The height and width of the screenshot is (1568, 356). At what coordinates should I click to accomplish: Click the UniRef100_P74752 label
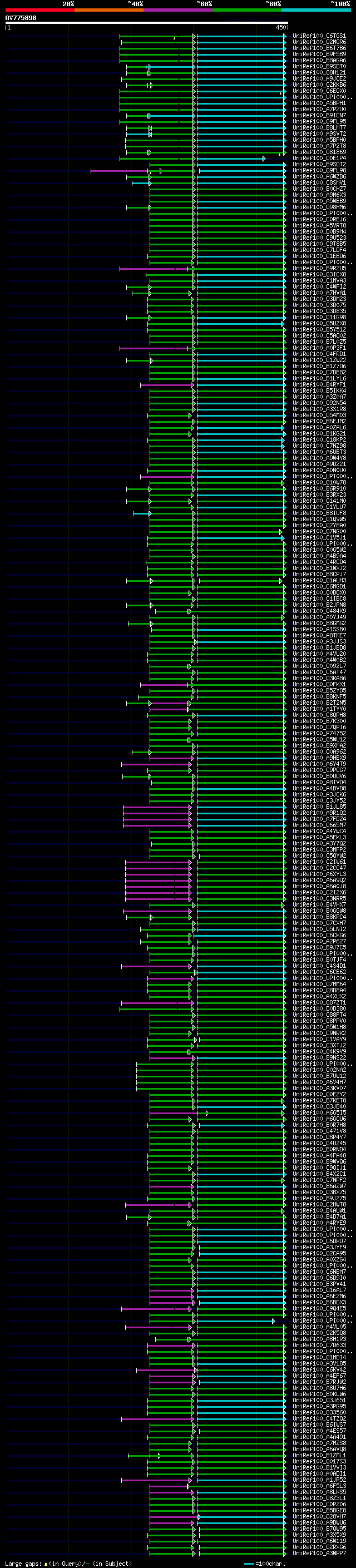(319, 734)
